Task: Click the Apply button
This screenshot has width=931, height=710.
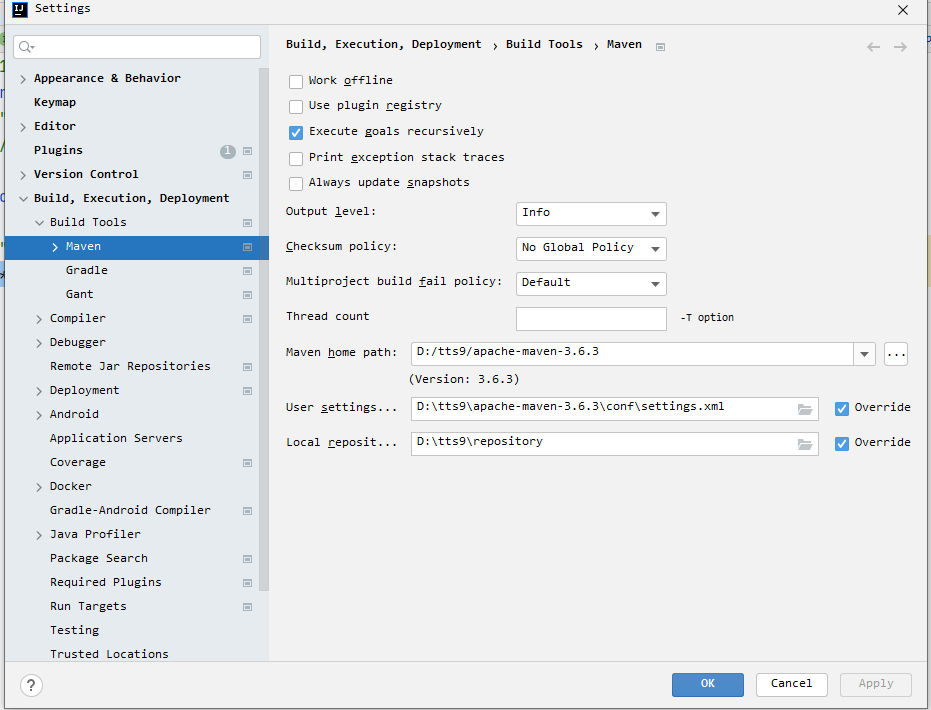Action: [876, 684]
